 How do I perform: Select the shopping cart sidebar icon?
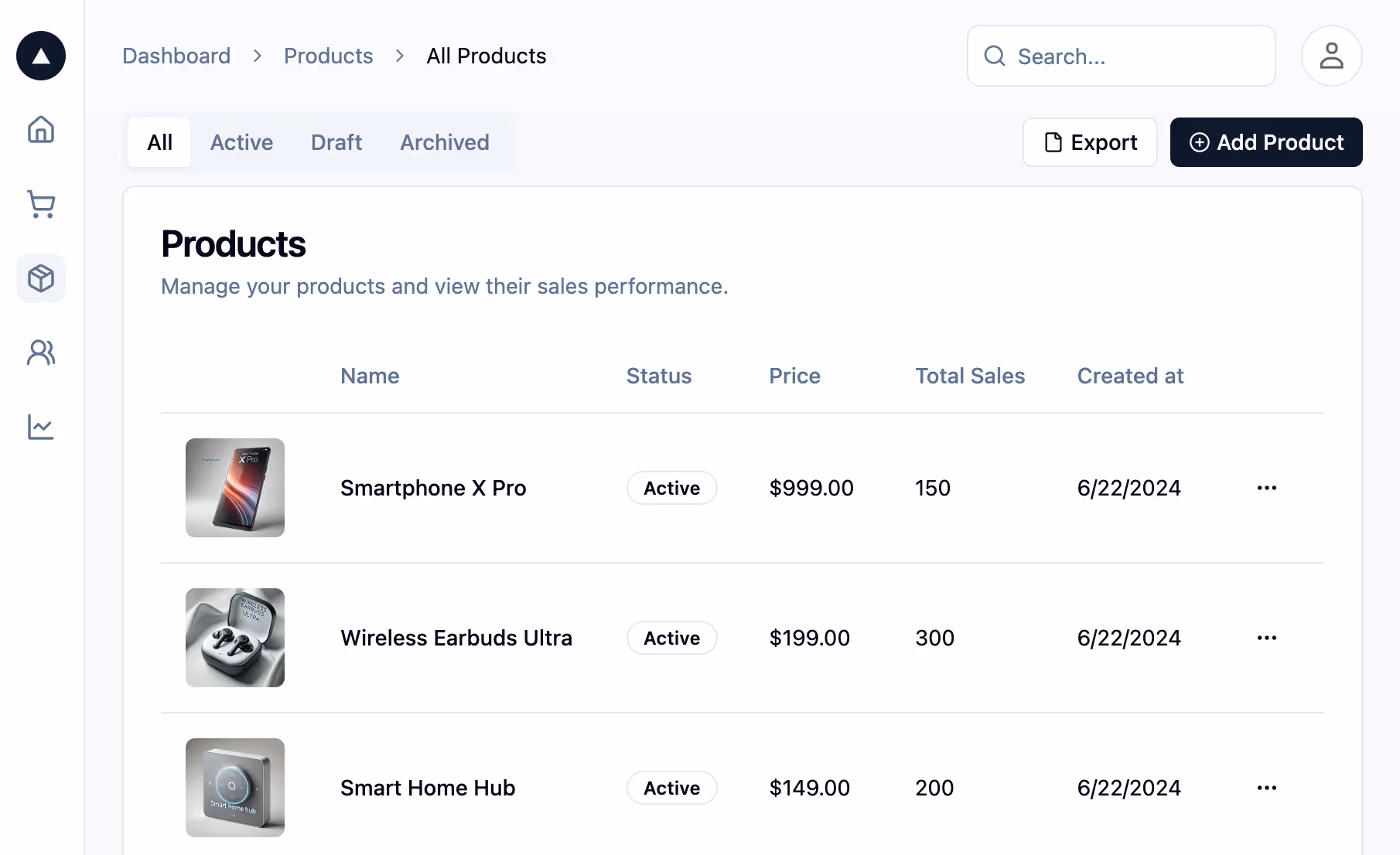tap(40, 205)
